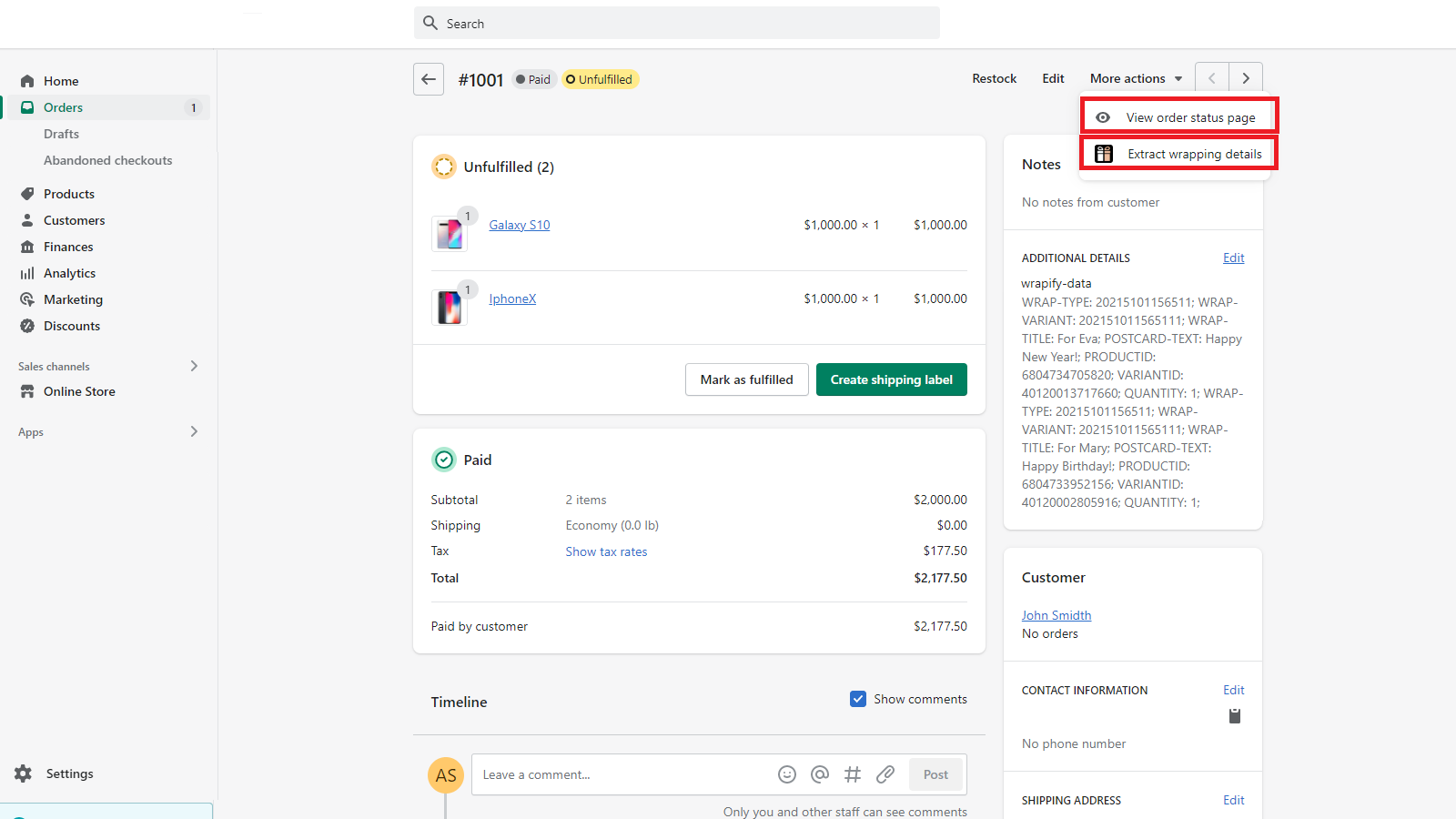Viewport: 1456px width, 819px height.
Task: Open Settings via the gear icon
Action: tap(24, 773)
